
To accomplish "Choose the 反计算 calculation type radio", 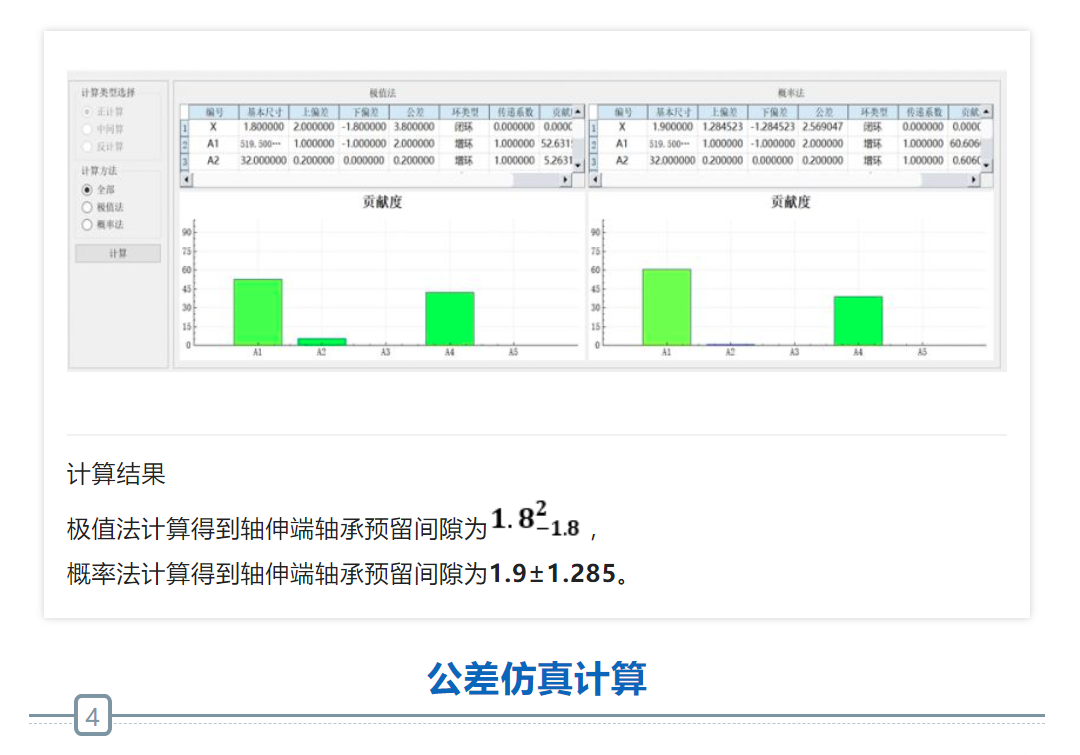I will pos(87,146).
